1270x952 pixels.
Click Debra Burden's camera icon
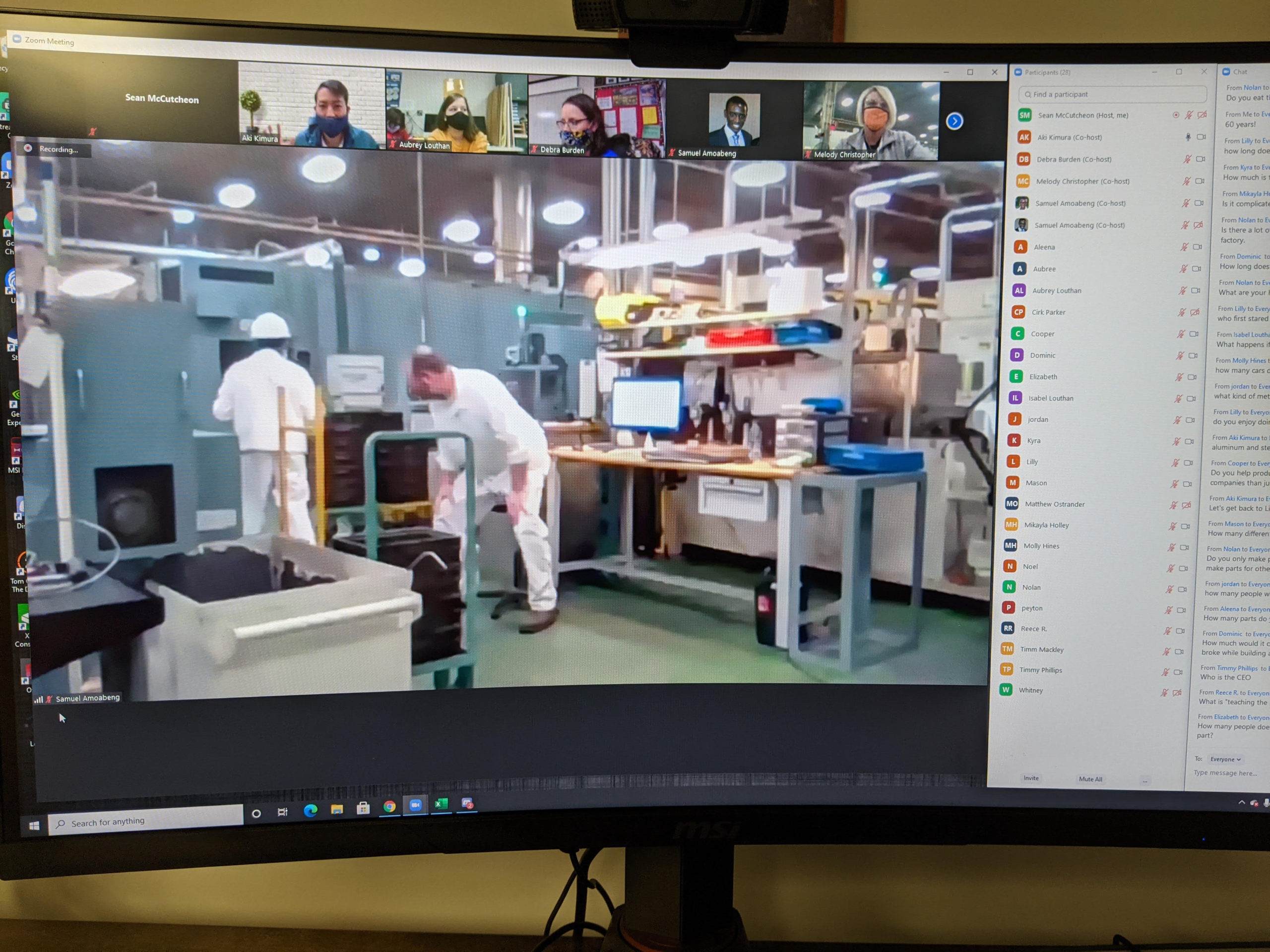[1201, 159]
